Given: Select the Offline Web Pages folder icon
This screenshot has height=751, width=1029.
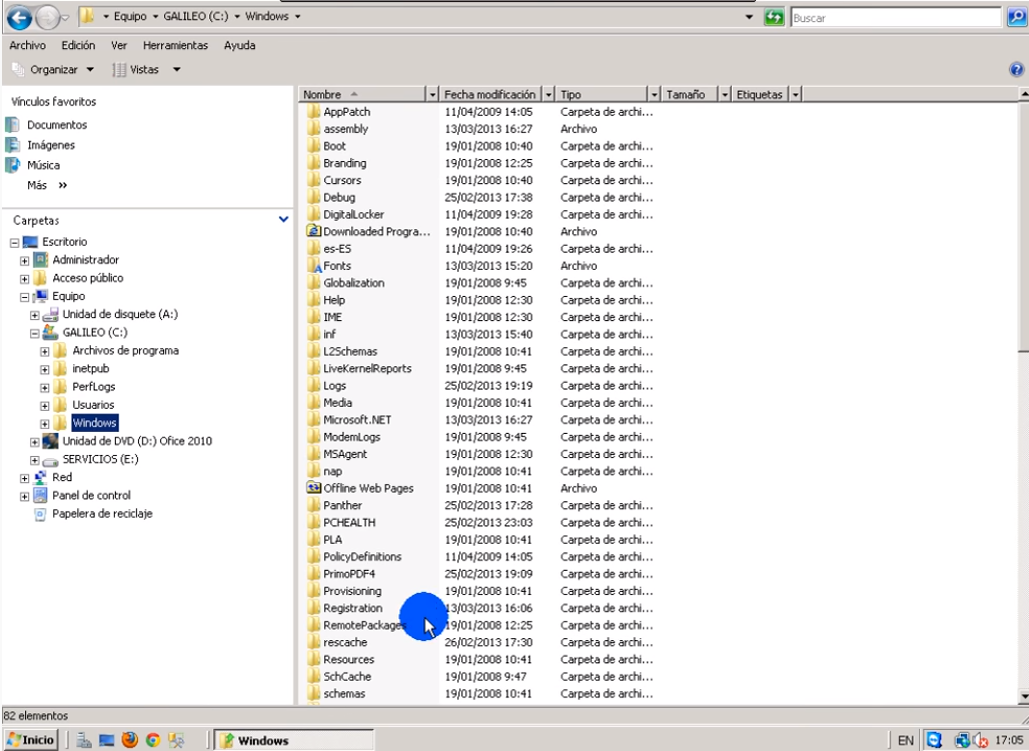Looking at the screenshot, I should point(314,488).
